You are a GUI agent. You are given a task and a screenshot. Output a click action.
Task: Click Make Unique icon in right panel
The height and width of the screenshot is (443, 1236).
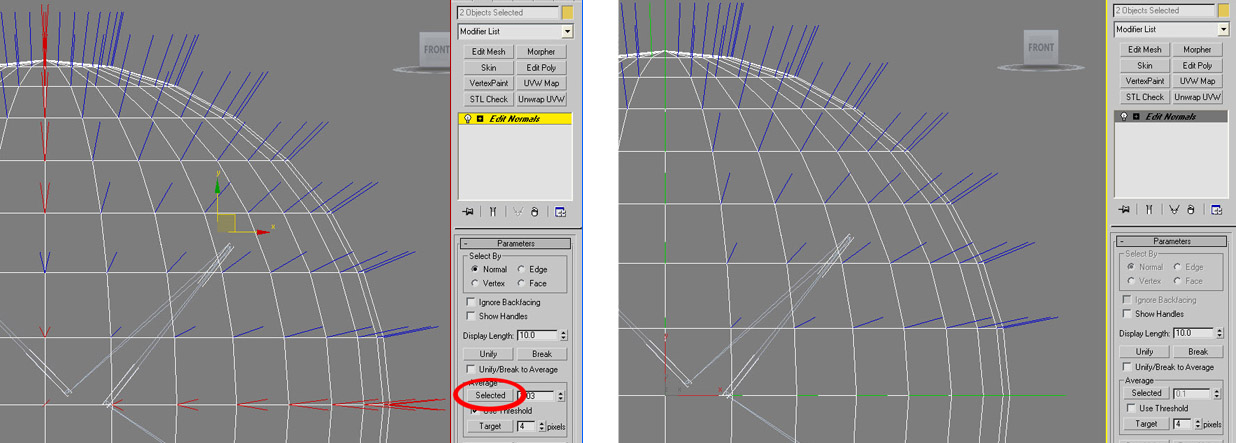tap(1173, 210)
